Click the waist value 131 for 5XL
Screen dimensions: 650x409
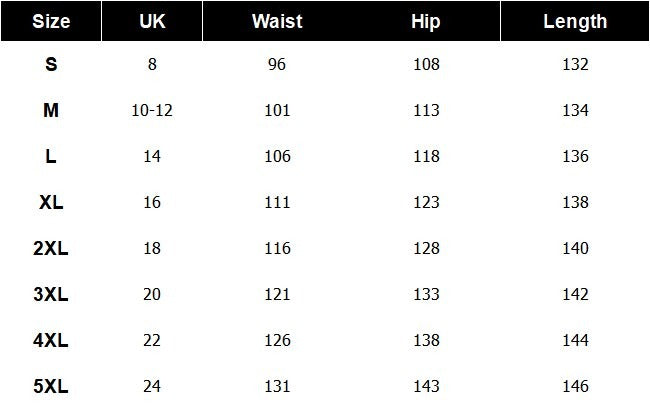(277, 387)
